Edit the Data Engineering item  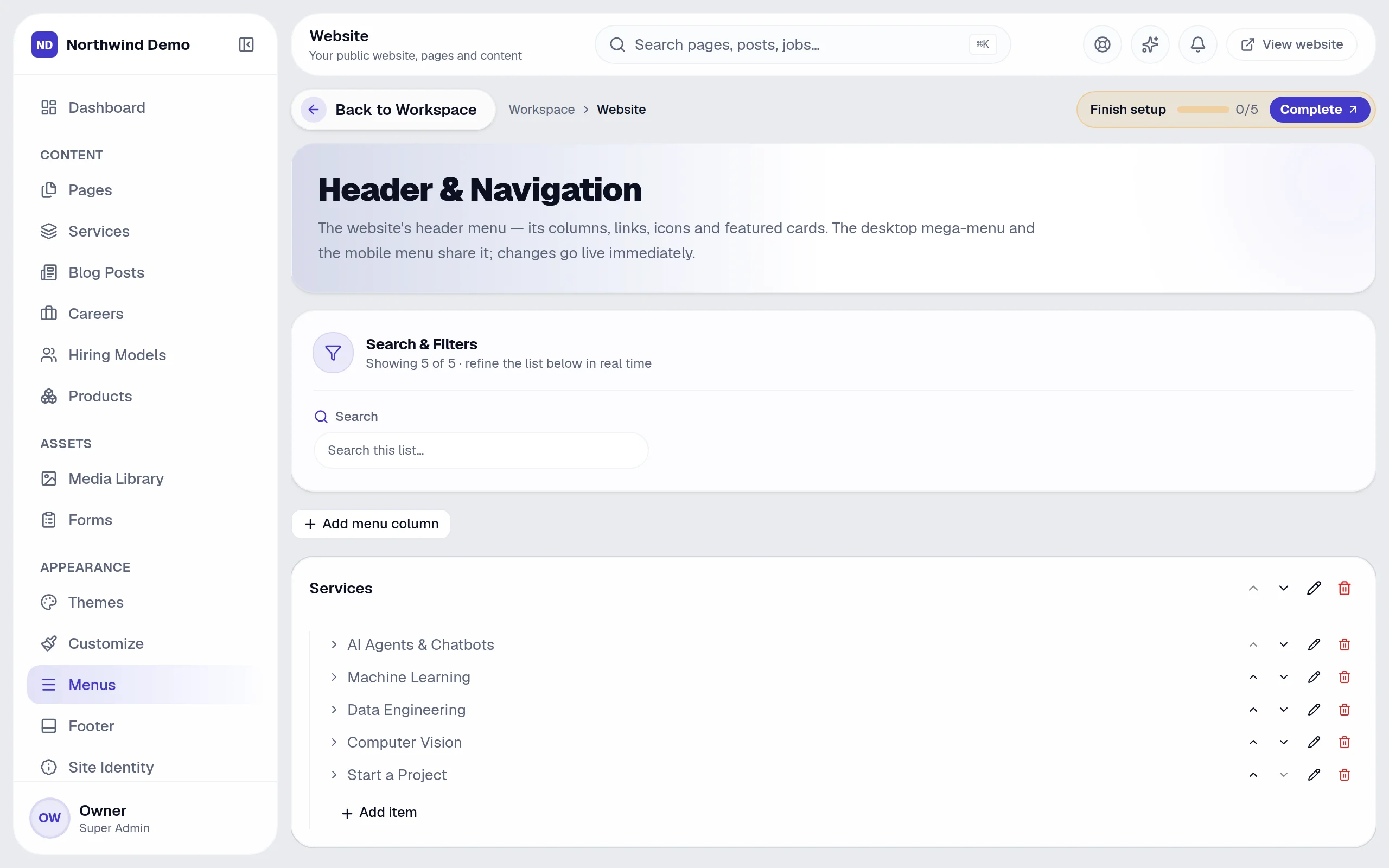(1314, 710)
